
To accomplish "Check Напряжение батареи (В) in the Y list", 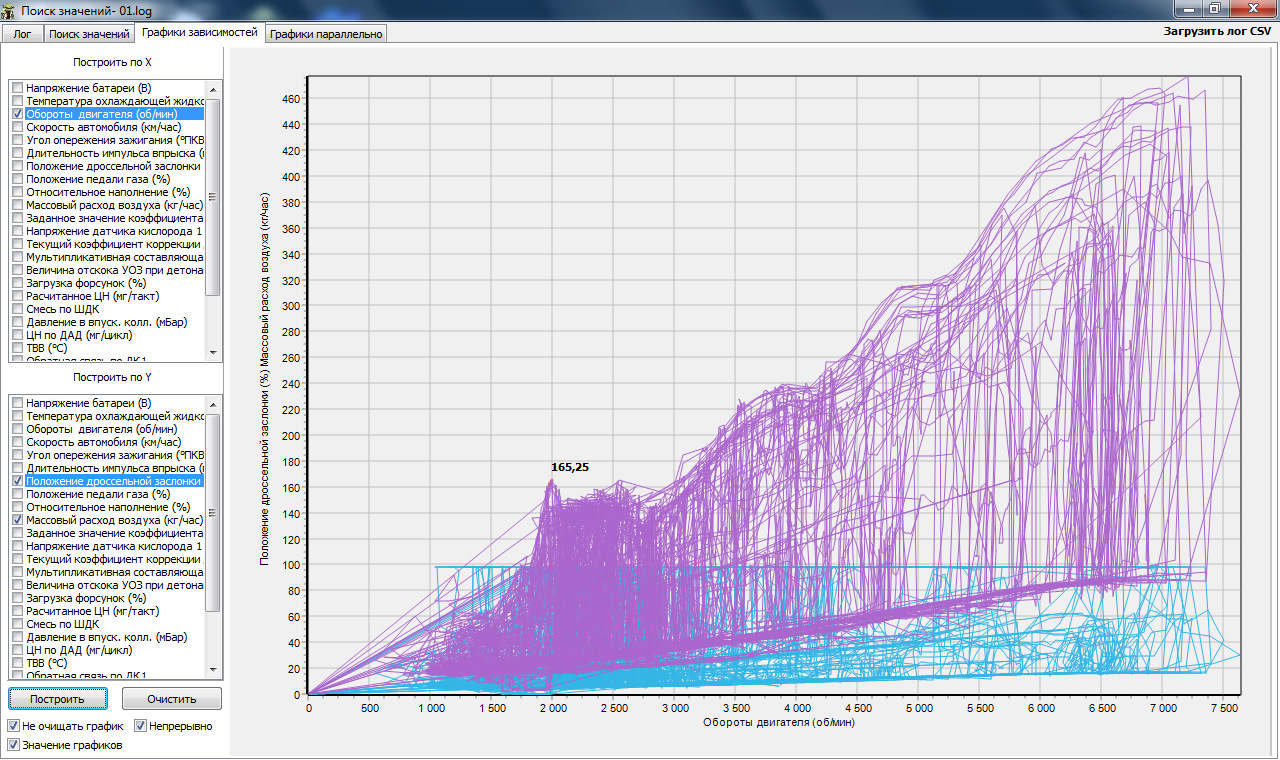I will pos(17,403).
